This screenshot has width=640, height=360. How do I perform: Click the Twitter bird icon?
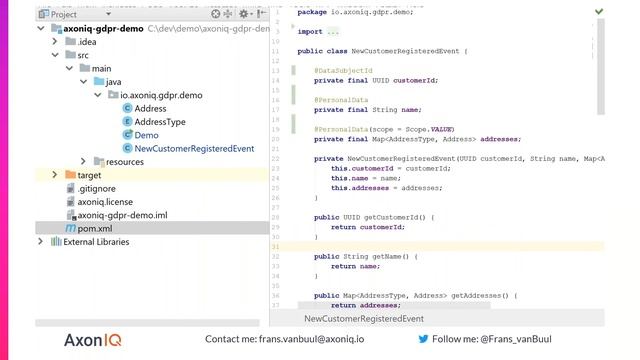[x=423, y=339]
